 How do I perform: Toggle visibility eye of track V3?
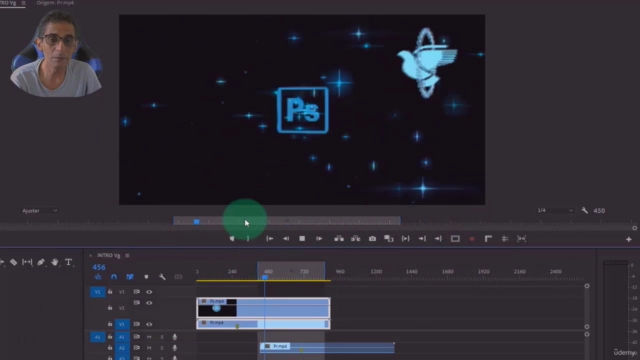pyautogui.click(x=149, y=292)
